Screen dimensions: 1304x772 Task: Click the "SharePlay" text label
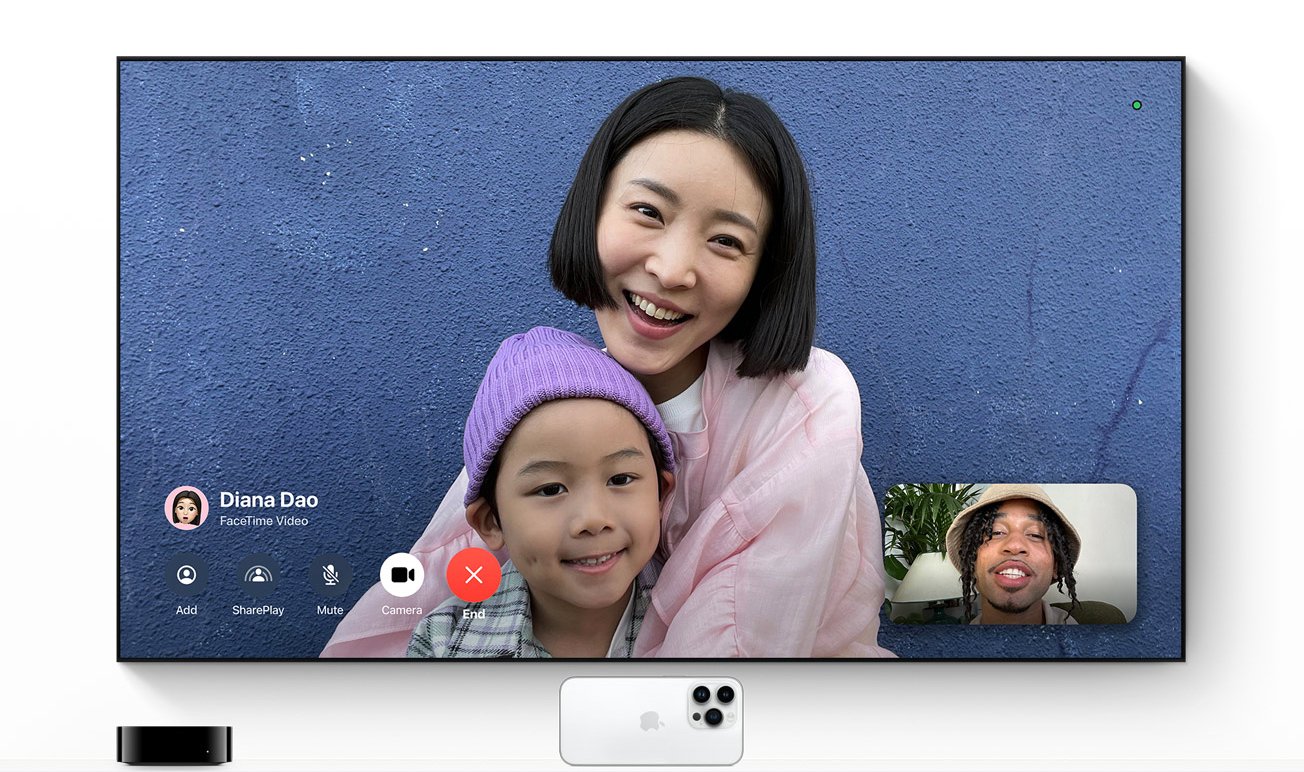(258, 610)
